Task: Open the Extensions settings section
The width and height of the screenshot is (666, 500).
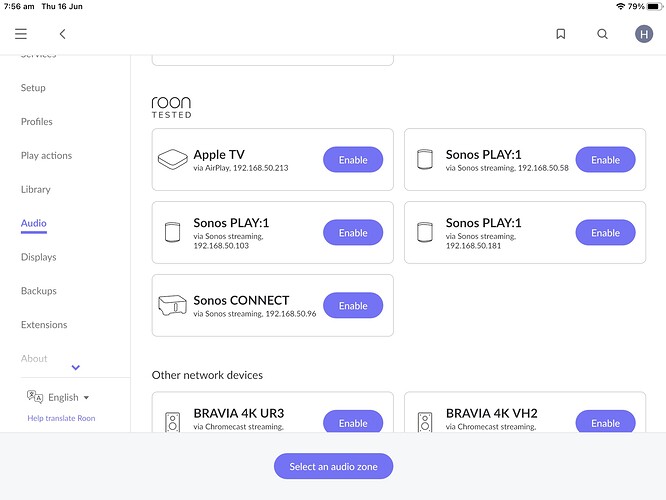Action: [44, 325]
